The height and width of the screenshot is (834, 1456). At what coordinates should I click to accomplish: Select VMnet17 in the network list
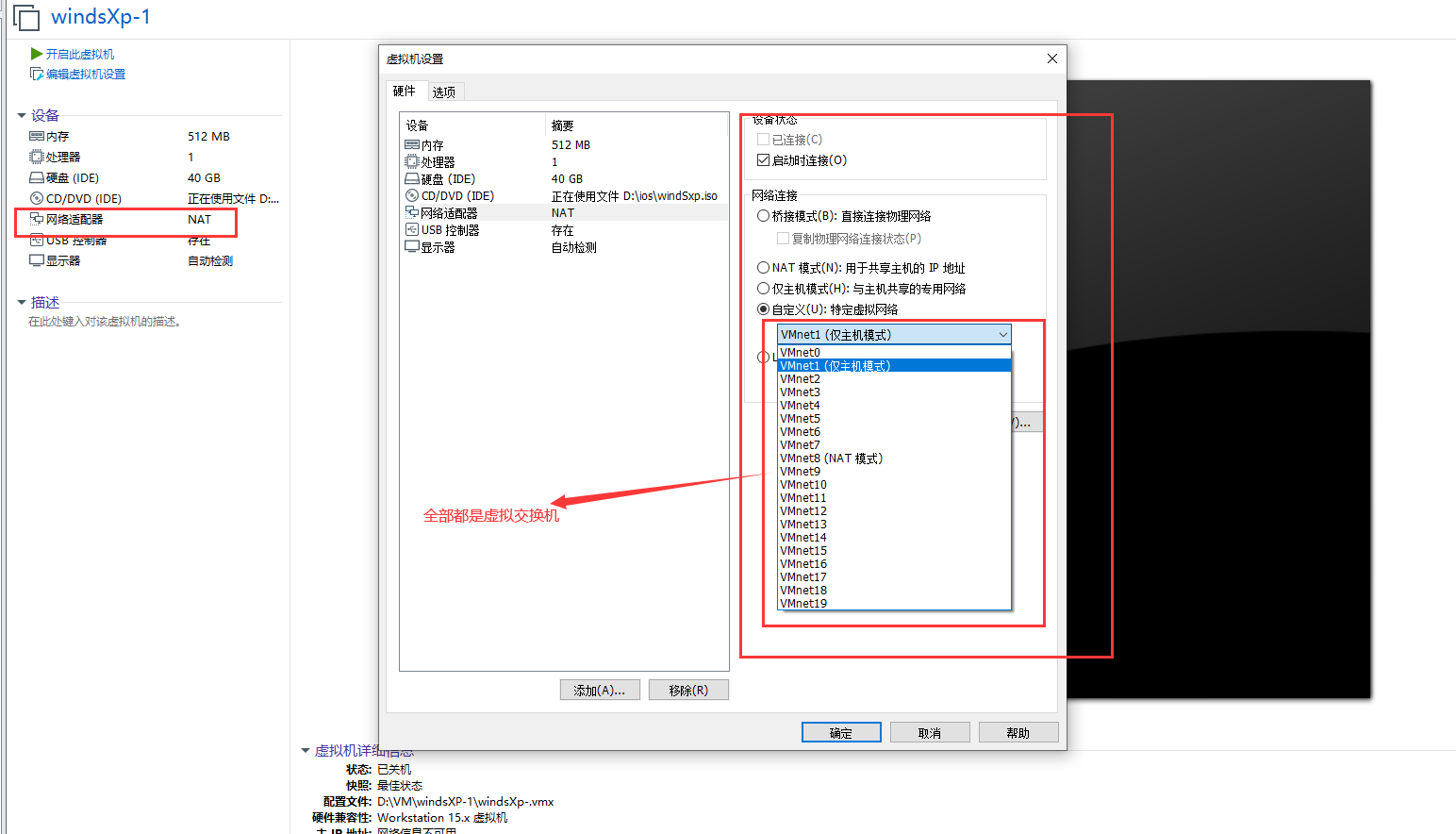(x=894, y=576)
